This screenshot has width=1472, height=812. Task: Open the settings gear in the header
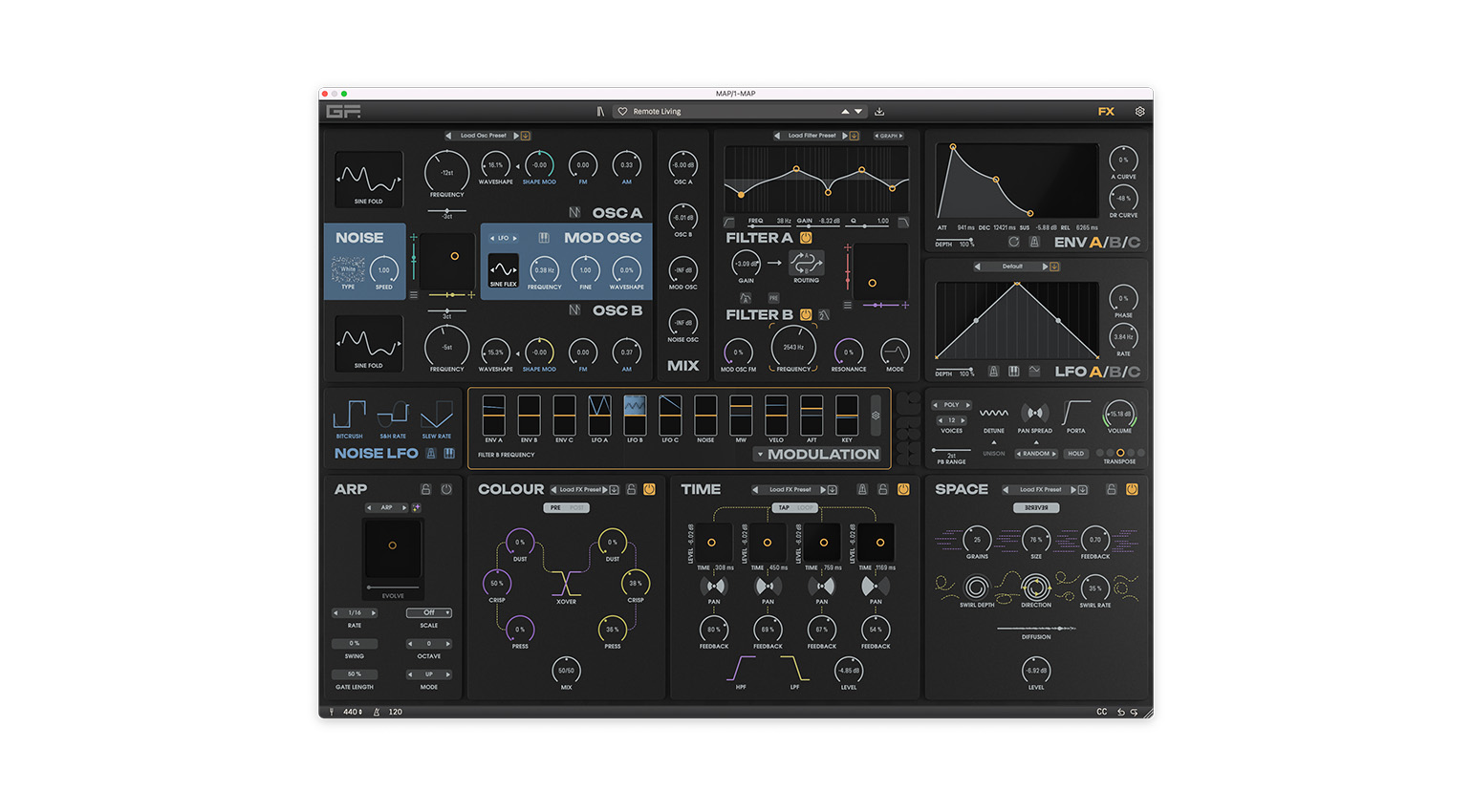click(x=1139, y=112)
